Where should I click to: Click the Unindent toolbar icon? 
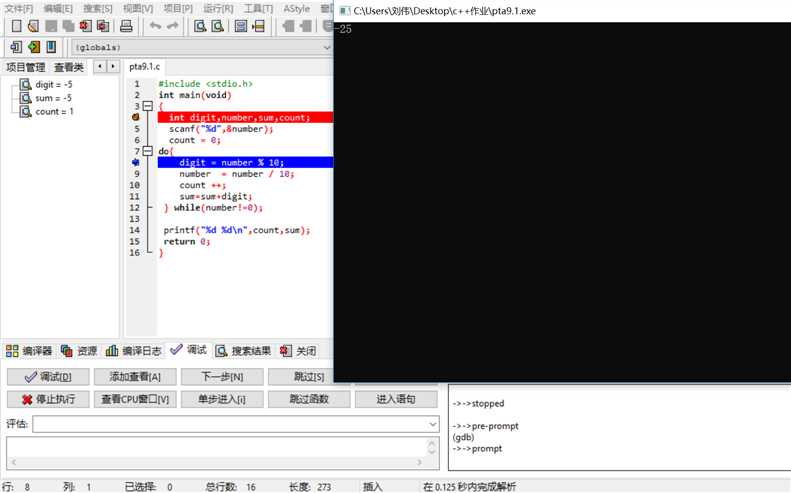click(x=306, y=26)
